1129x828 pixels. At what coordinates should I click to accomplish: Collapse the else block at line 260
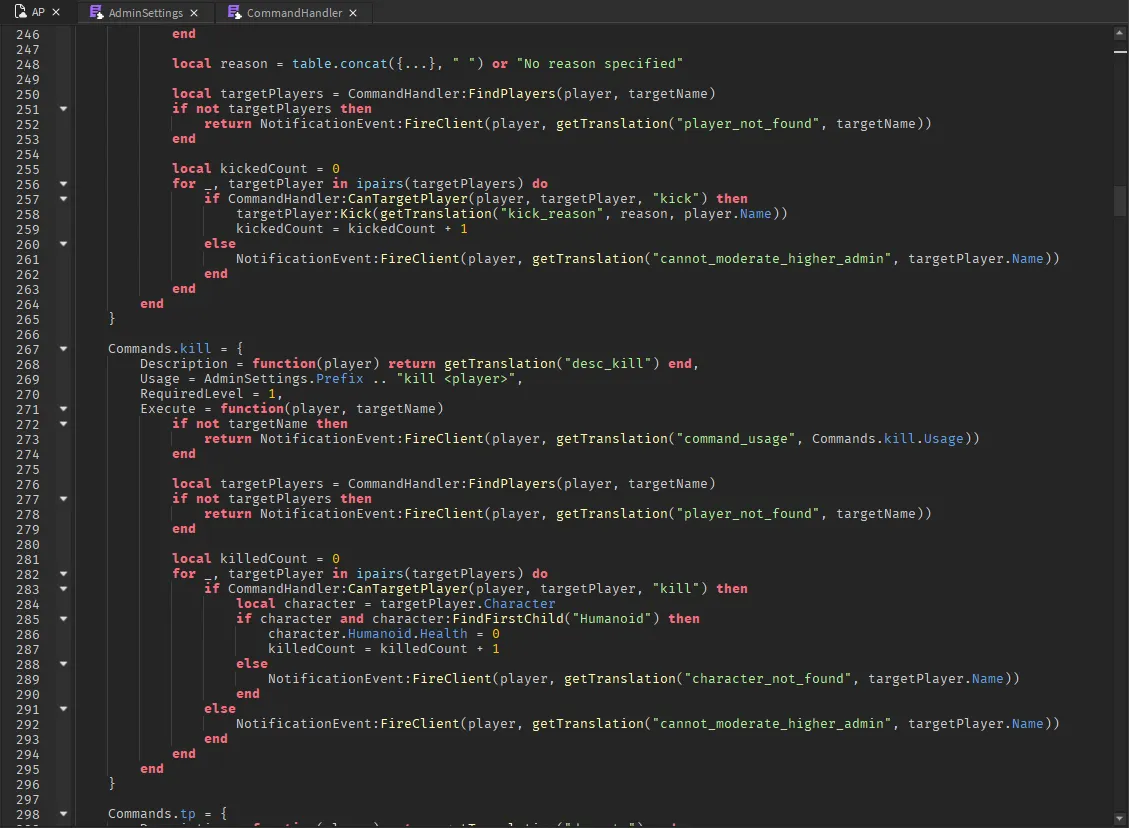click(63, 244)
